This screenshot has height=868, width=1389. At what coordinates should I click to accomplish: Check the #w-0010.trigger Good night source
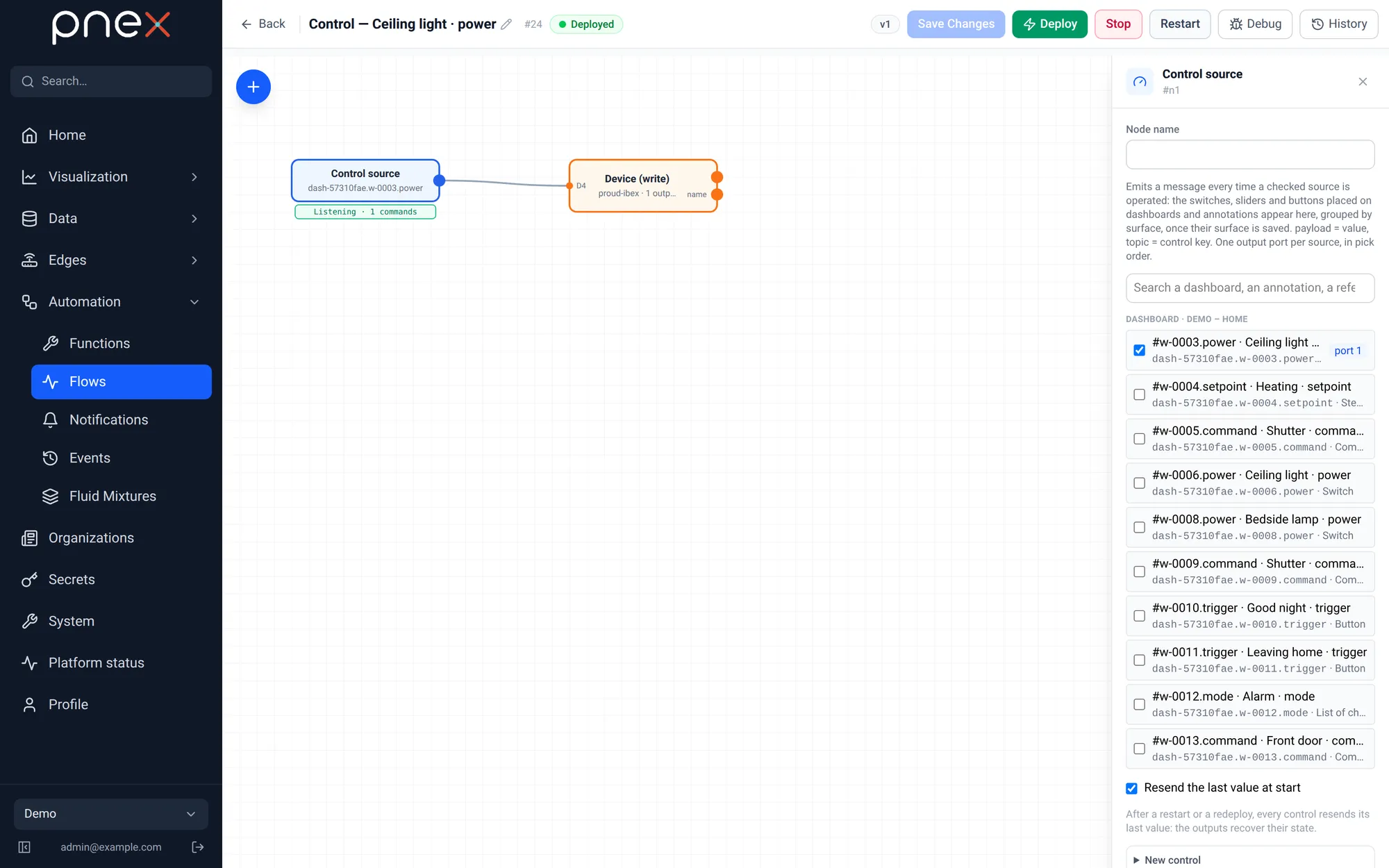click(x=1139, y=616)
